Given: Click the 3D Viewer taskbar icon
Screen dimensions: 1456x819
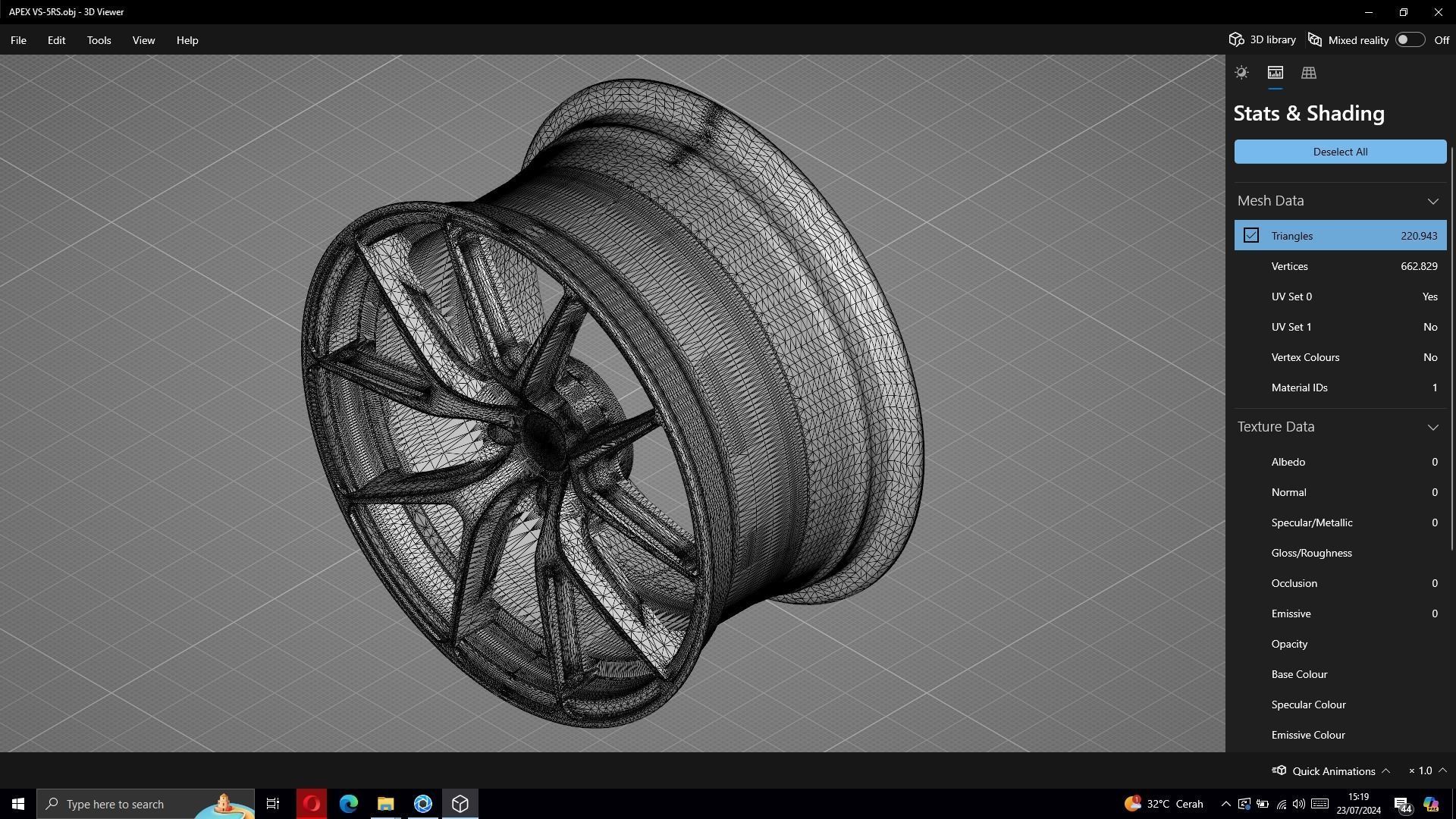Looking at the screenshot, I should [x=460, y=804].
